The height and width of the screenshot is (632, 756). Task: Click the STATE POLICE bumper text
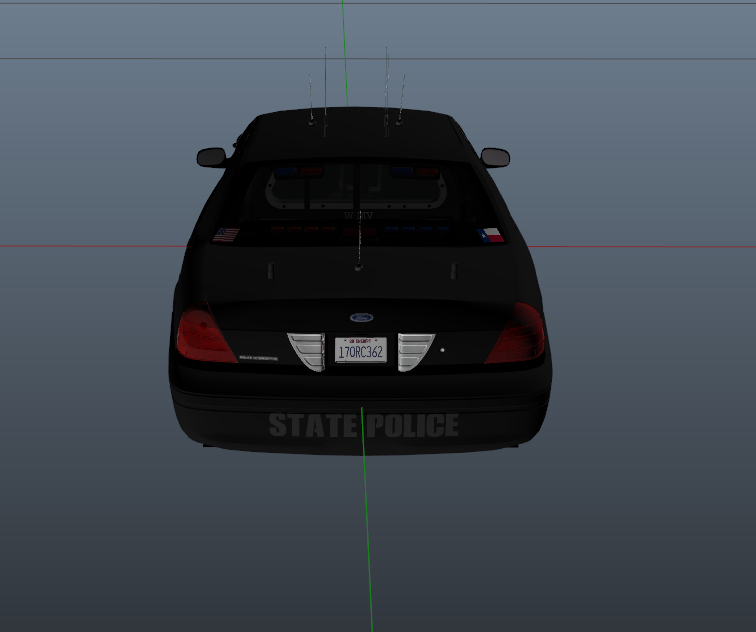pos(363,425)
